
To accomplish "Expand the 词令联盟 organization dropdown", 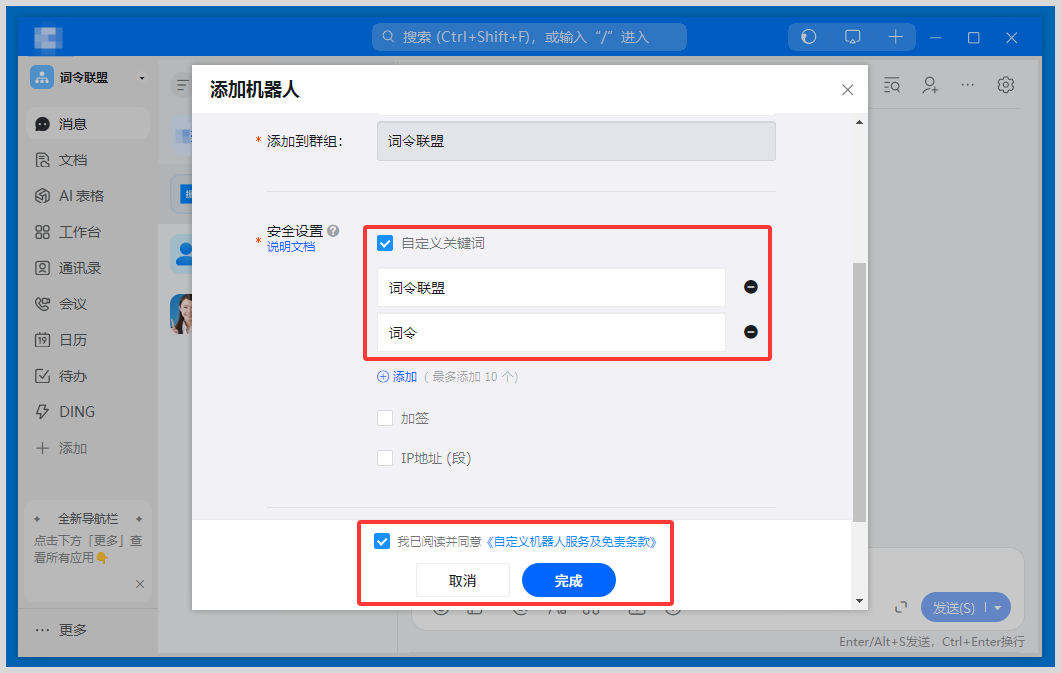I will [142, 78].
